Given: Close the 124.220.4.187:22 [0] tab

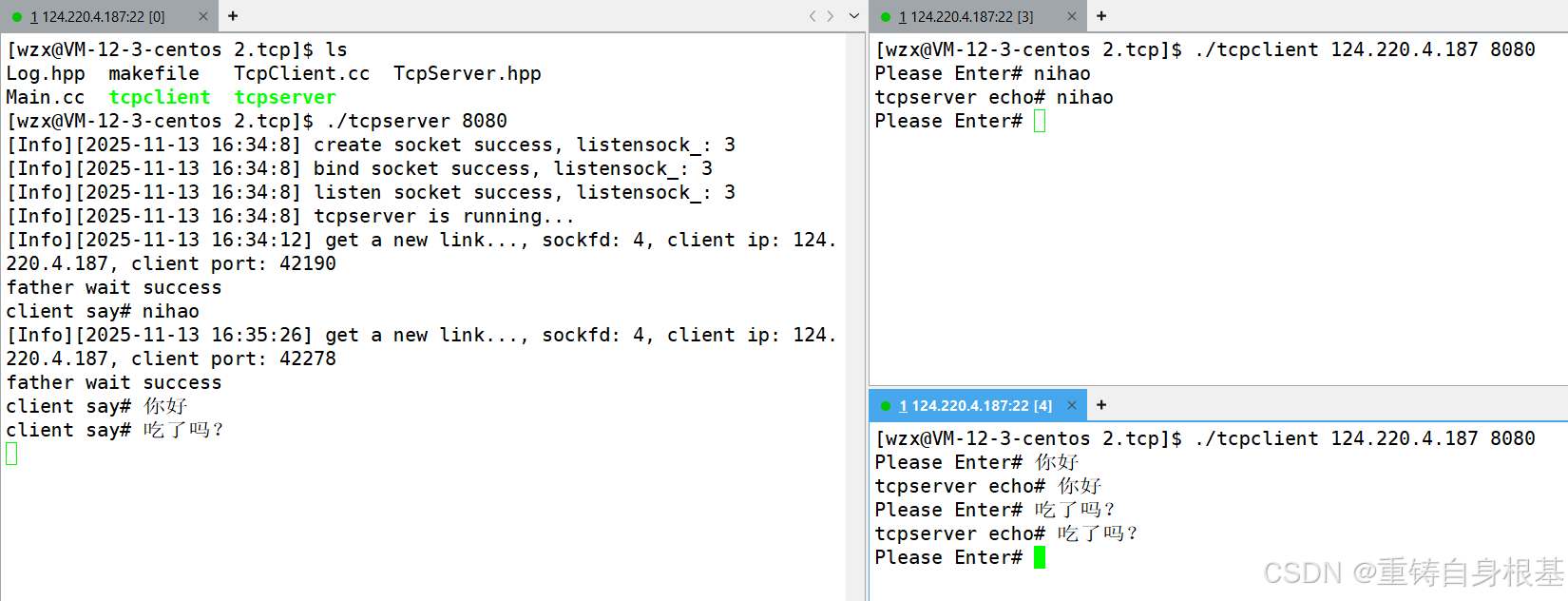Looking at the screenshot, I should coord(203,16).
